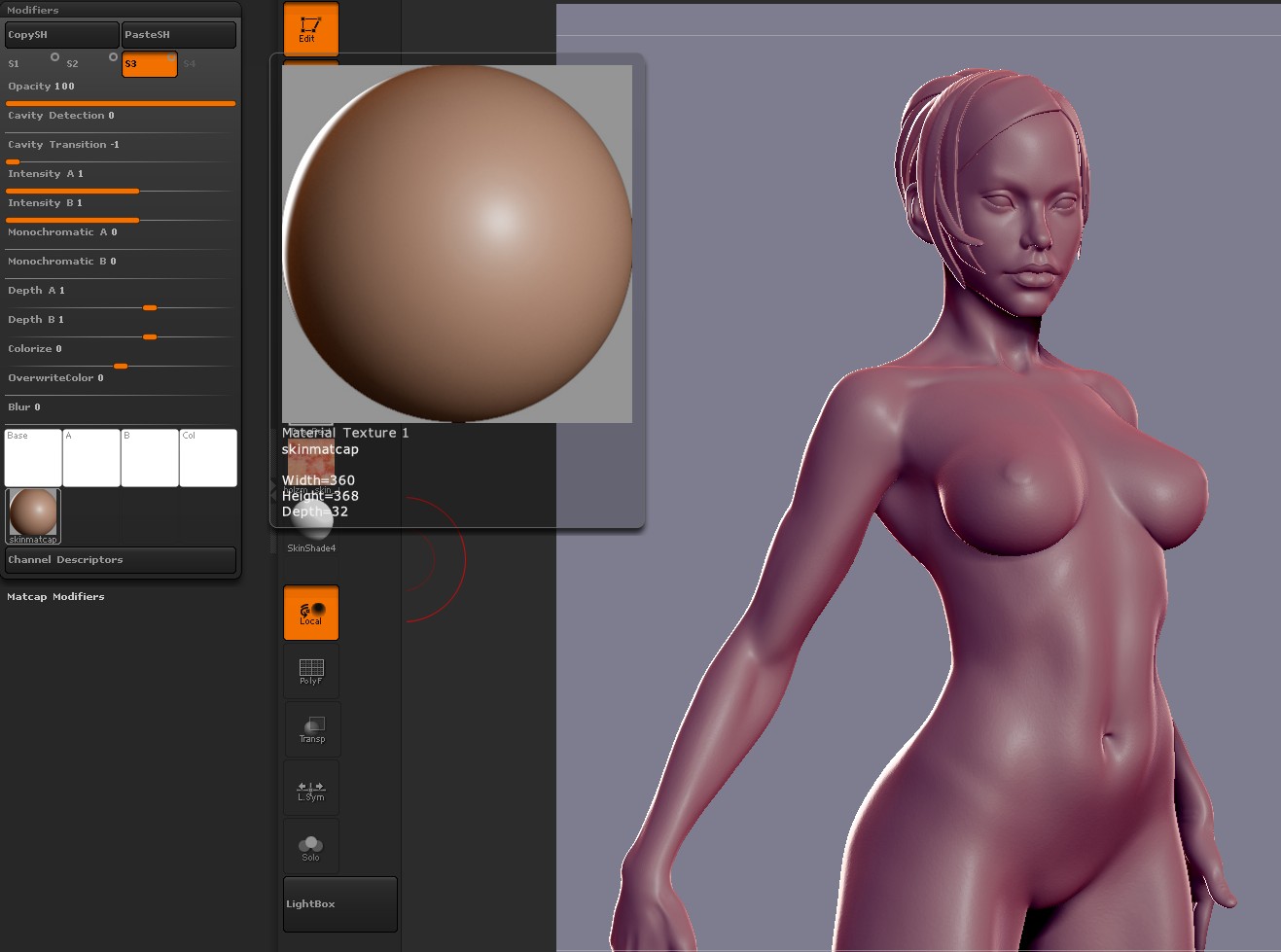1281x952 pixels.
Task: Select shader slot S3
Action: (149, 64)
